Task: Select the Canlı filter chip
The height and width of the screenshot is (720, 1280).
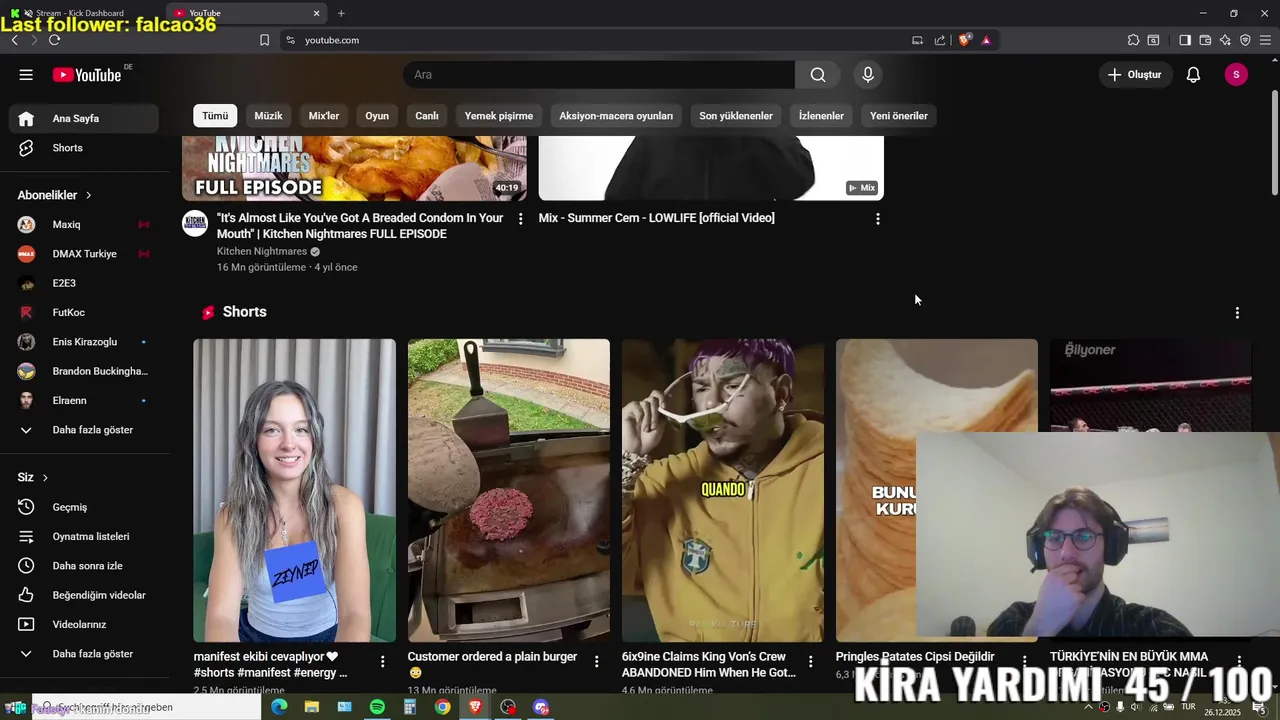Action: tap(427, 116)
